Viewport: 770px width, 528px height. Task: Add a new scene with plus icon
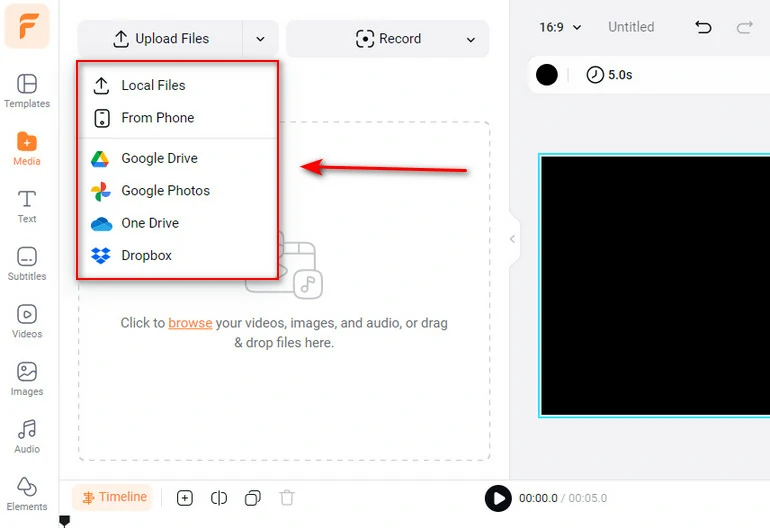(185, 498)
